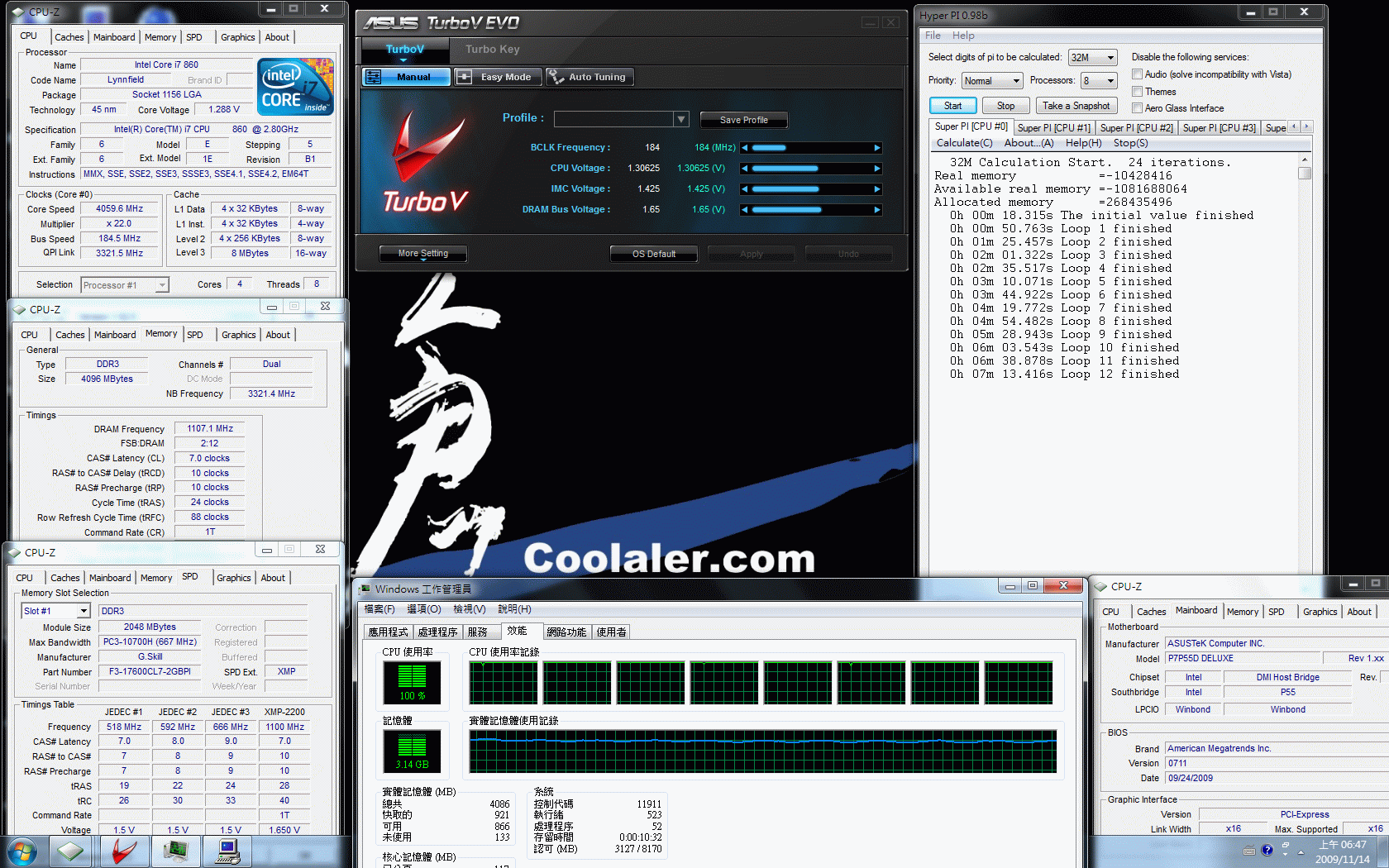Open the tray clock showing 06:47
The height and width of the screenshot is (868, 1389).
click(x=1343, y=852)
